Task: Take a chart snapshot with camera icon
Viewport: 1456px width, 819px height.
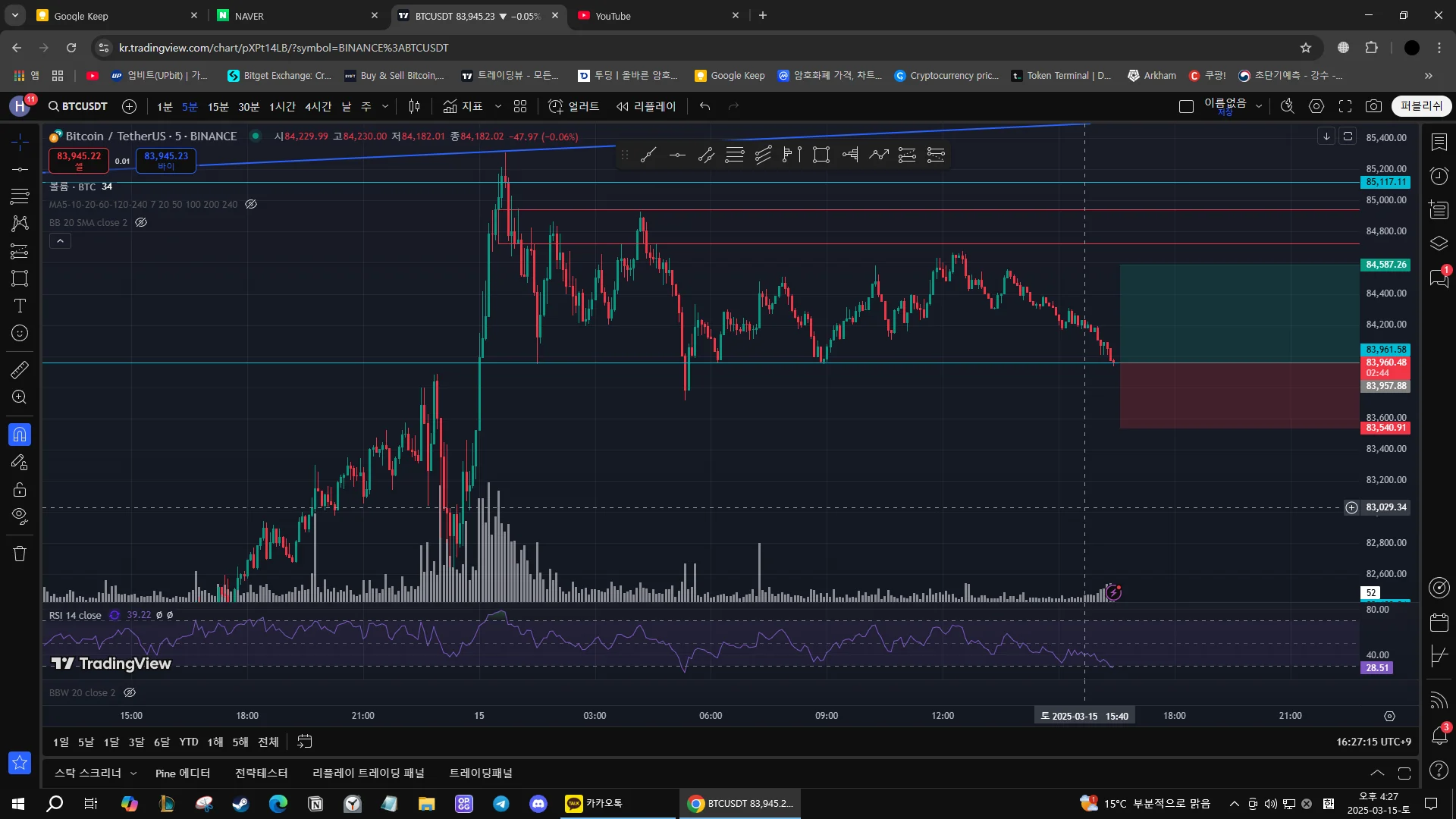Action: [x=1373, y=106]
